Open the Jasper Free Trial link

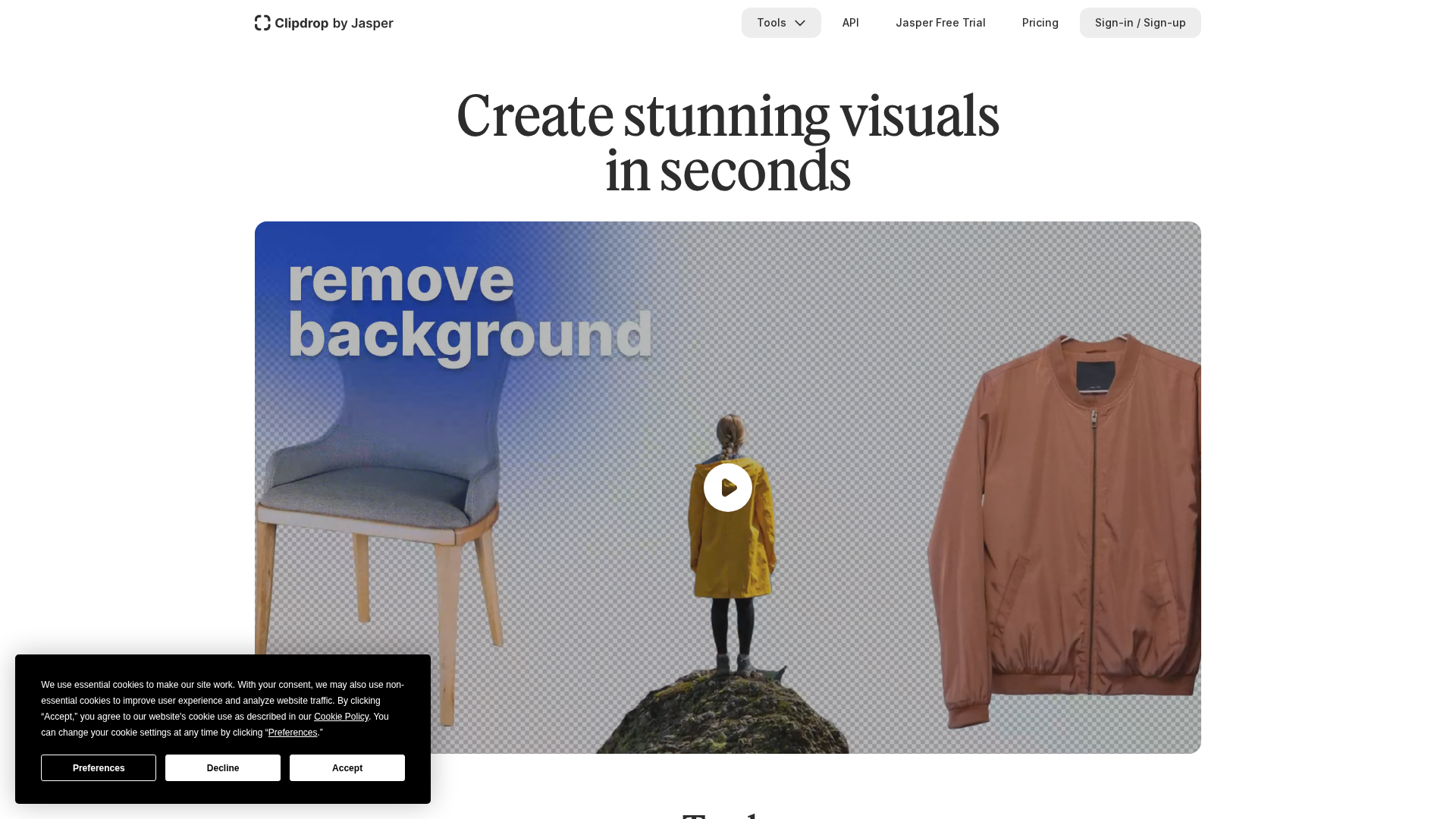(x=940, y=23)
